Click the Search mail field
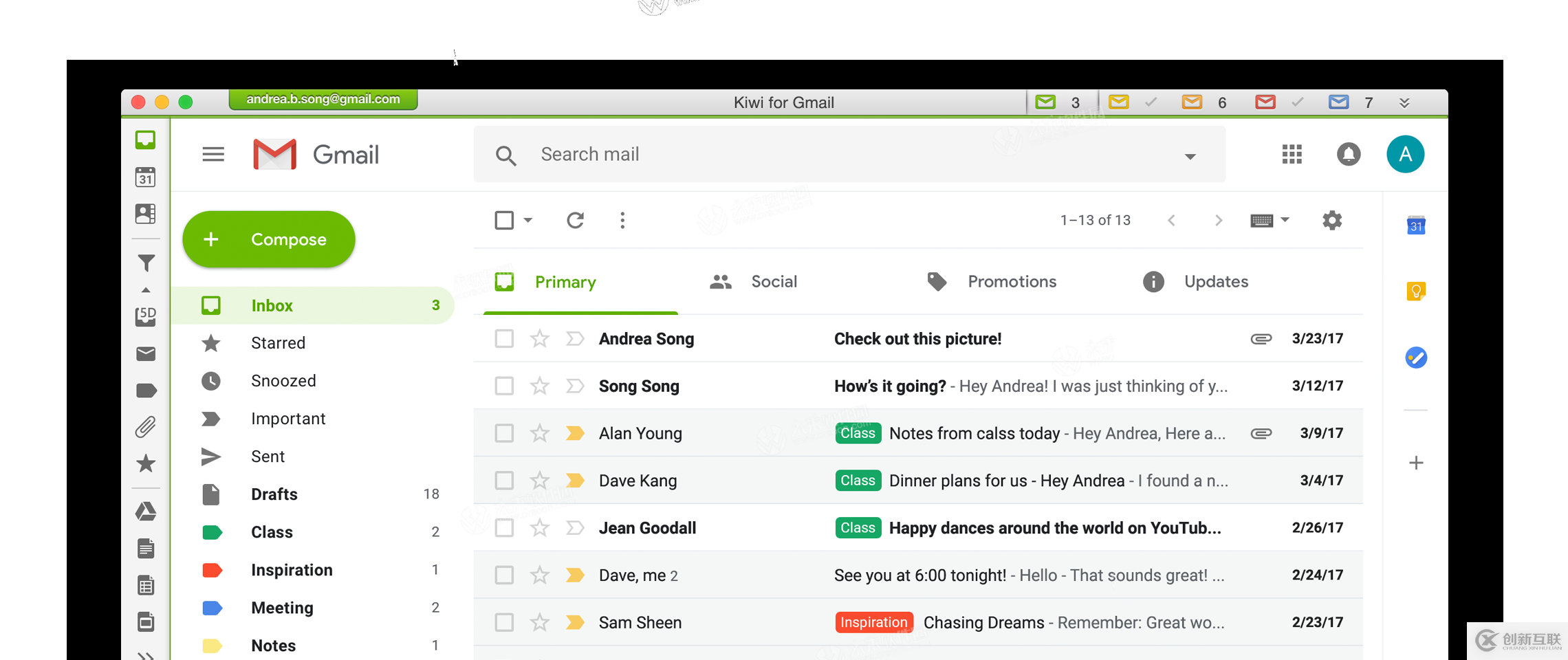 coord(849,155)
